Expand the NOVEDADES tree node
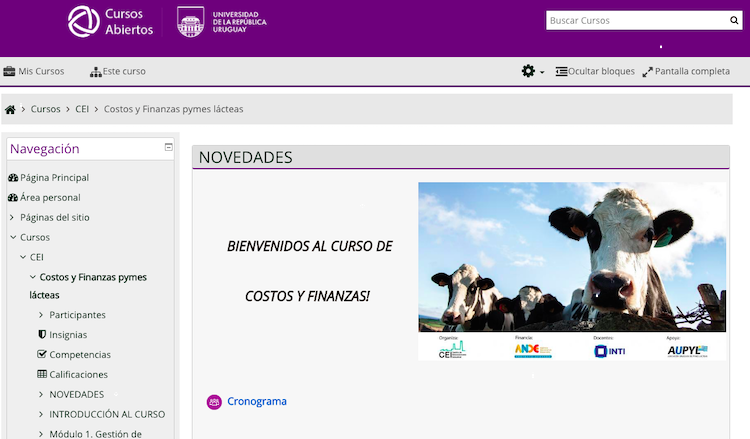 [41, 395]
